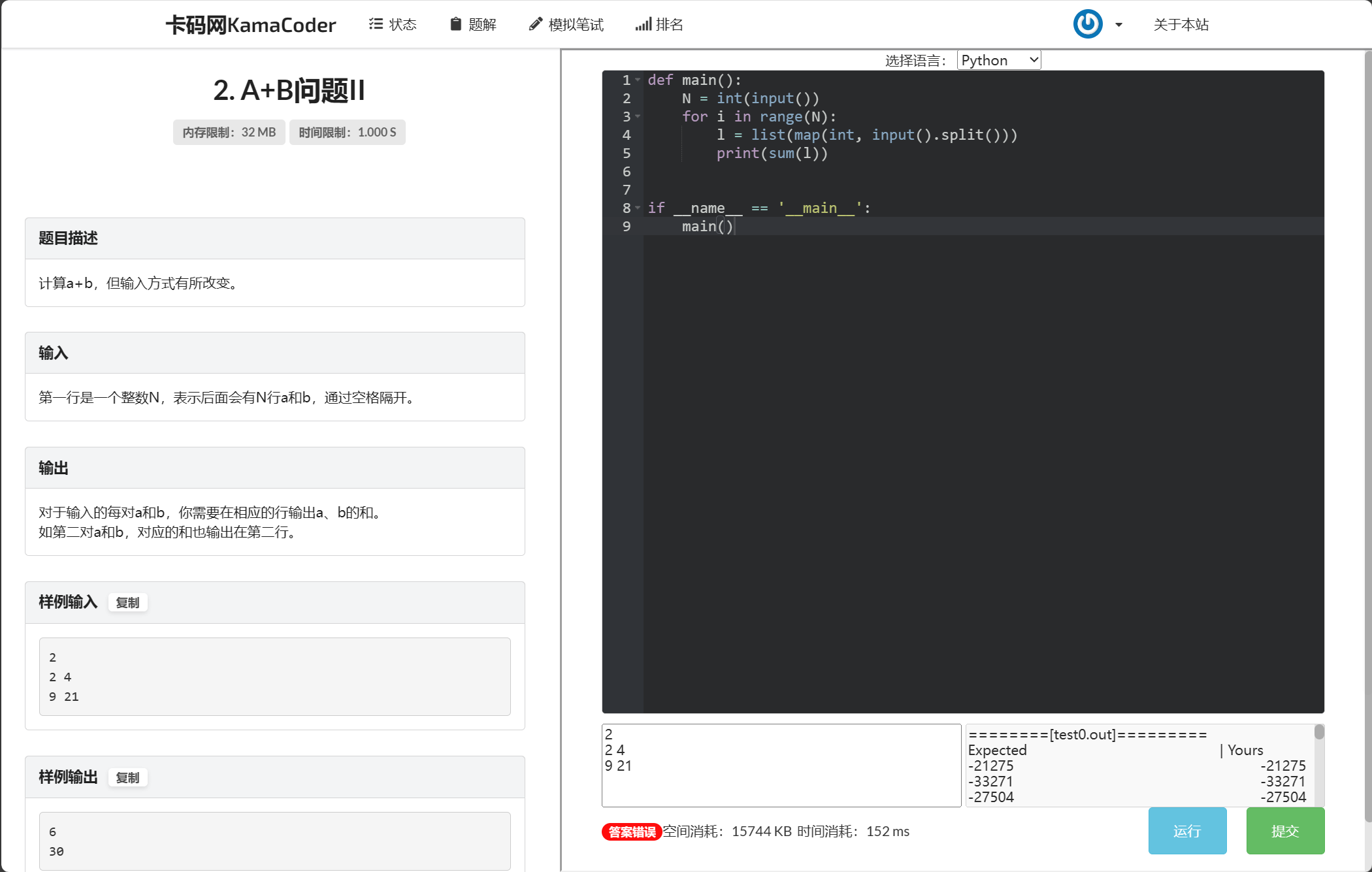Click the 题解 clipboard icon

455,24
